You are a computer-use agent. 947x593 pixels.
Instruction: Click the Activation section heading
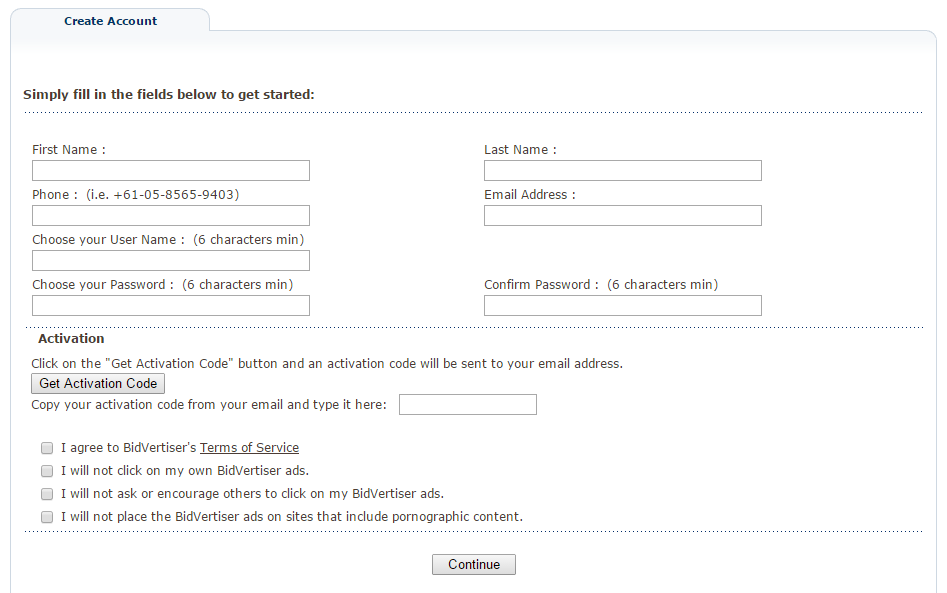[71, 339]
